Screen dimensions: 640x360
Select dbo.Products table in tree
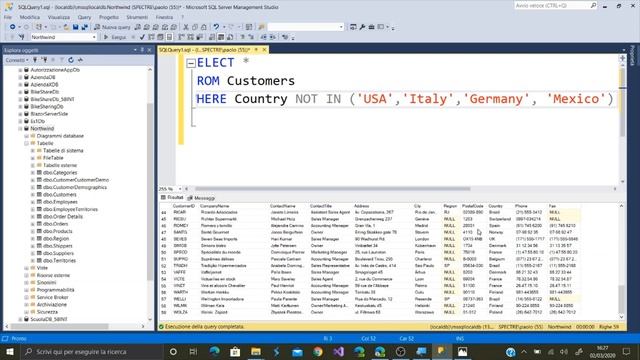click(x=58, y=231)
